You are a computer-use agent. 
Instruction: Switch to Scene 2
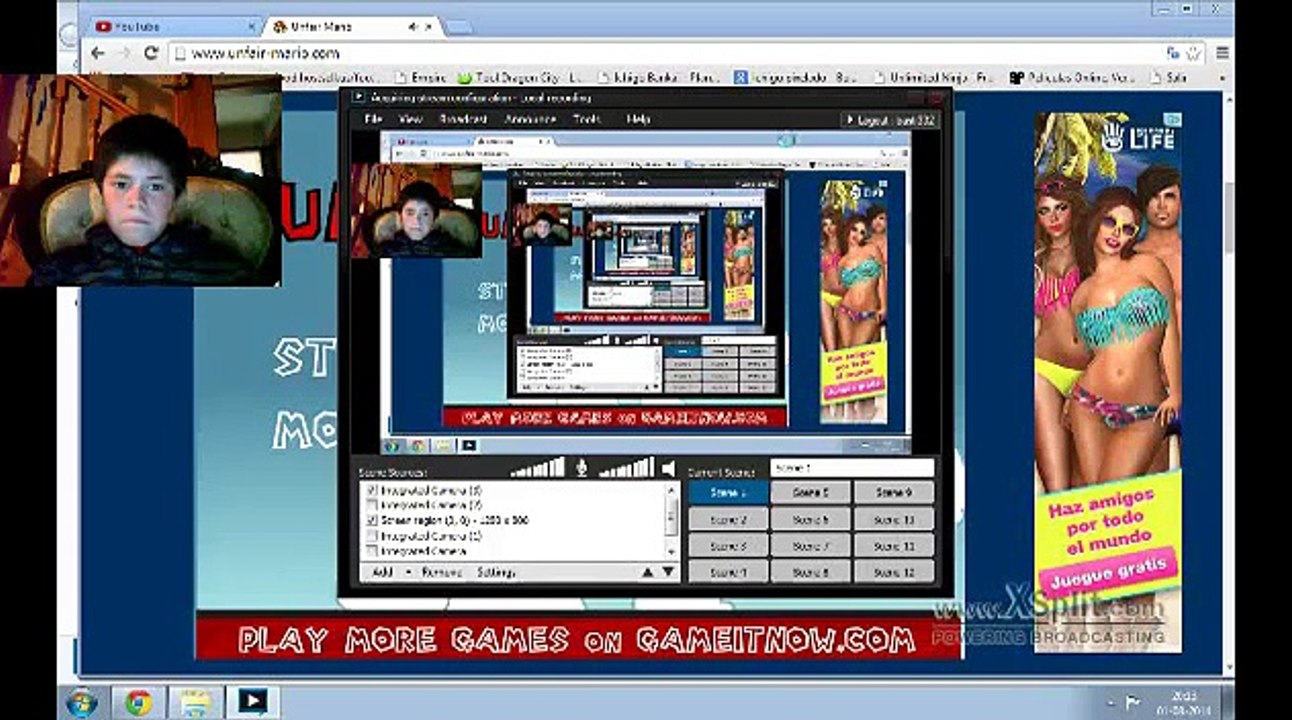(x=728, y=519)
